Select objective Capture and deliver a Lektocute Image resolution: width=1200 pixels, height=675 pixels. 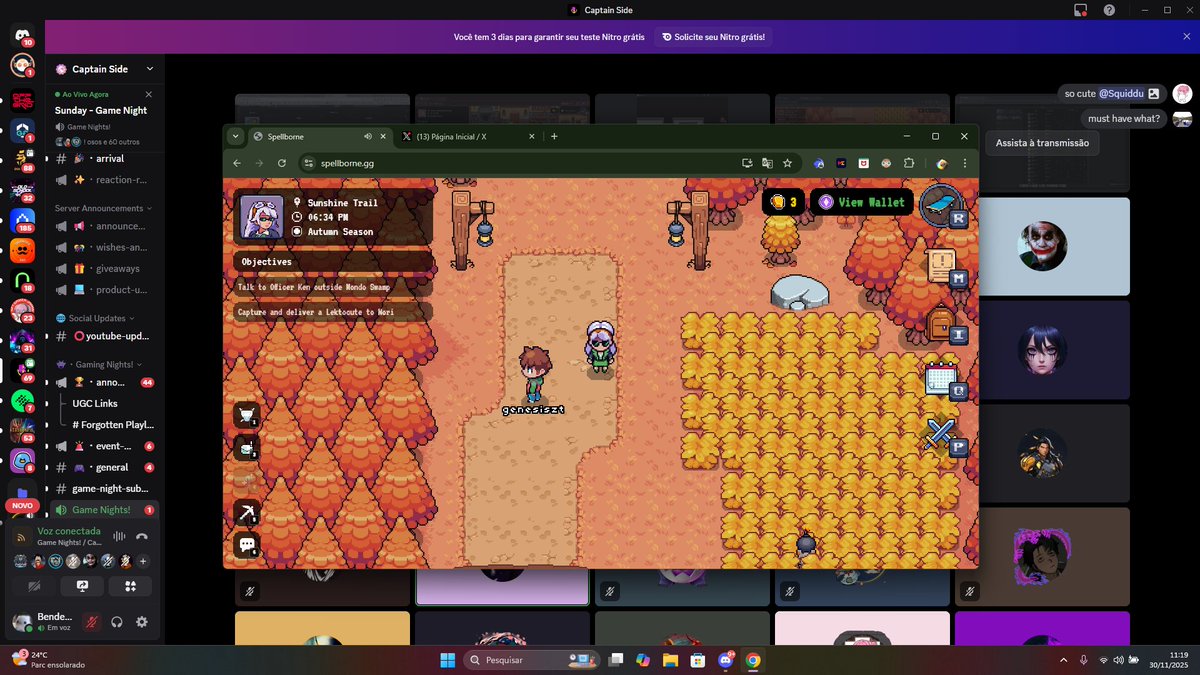click(333, 312)
